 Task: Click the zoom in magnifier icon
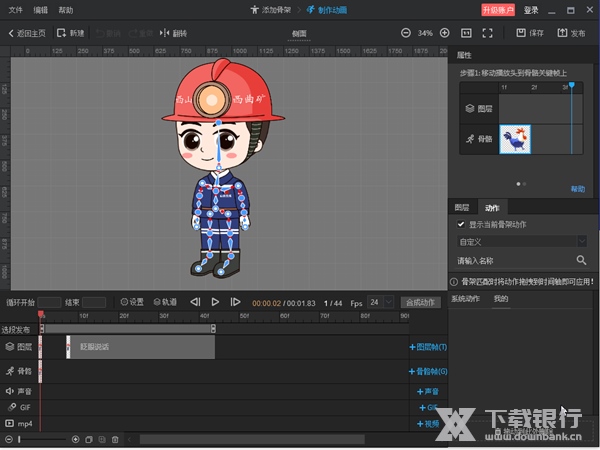[x=445, y=33]
